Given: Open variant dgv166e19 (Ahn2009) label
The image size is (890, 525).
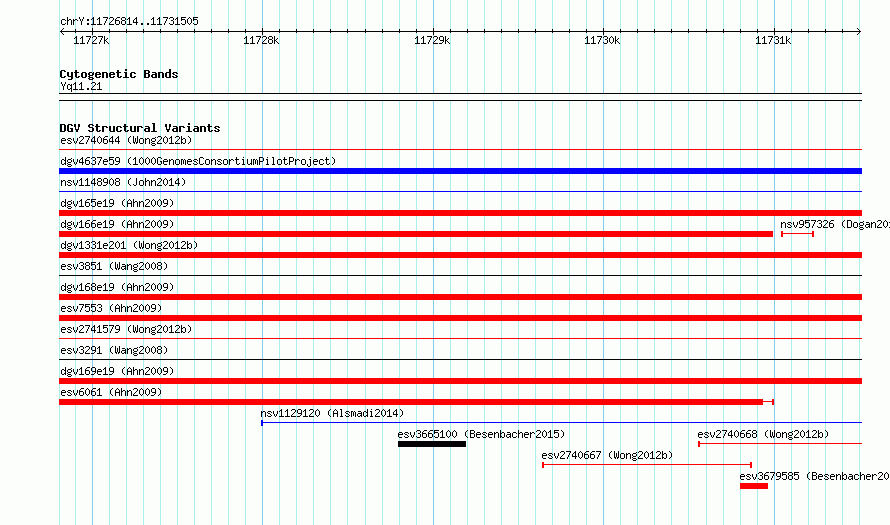Looking at the screenshot, I should click(x=117, y=224).
